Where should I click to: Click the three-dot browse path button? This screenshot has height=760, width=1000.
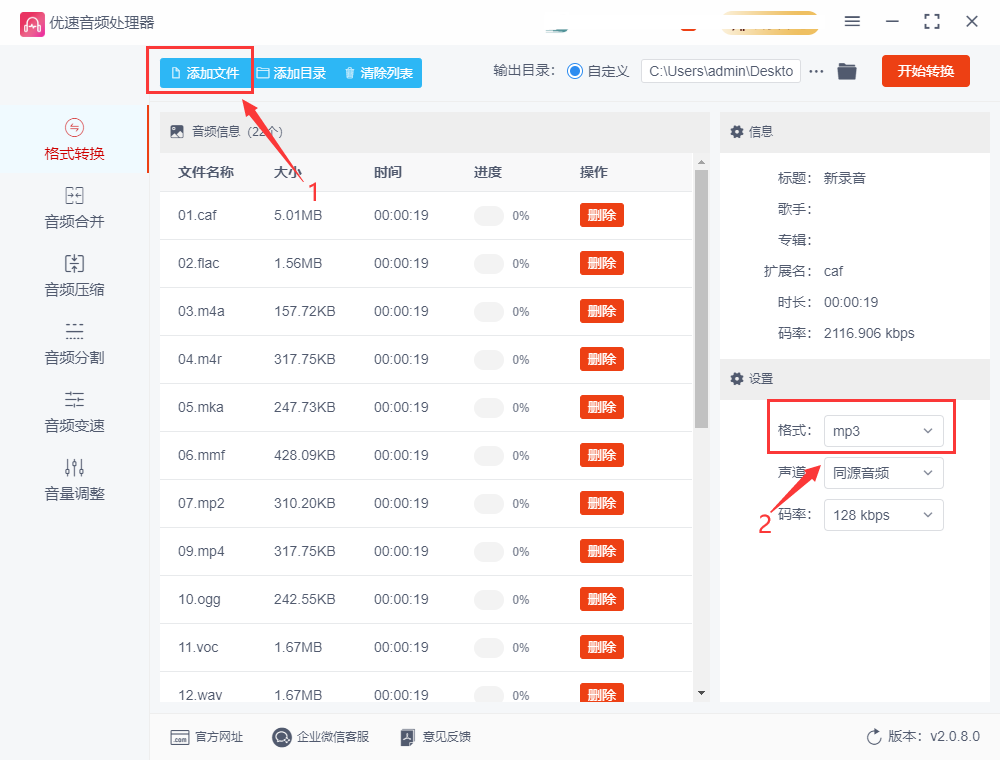[x=816, y=71]
